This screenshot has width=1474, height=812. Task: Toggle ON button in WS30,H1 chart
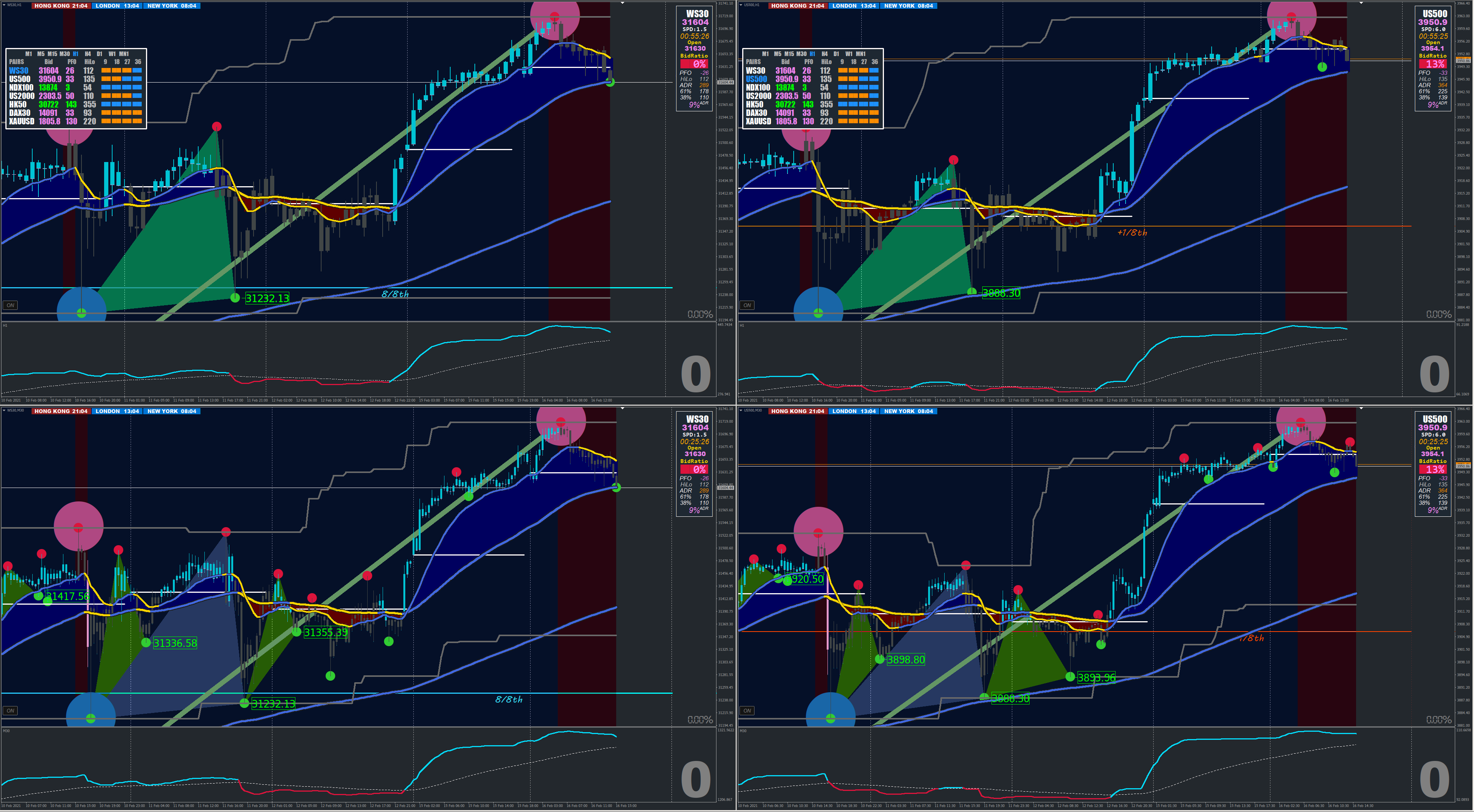[10, 305]
